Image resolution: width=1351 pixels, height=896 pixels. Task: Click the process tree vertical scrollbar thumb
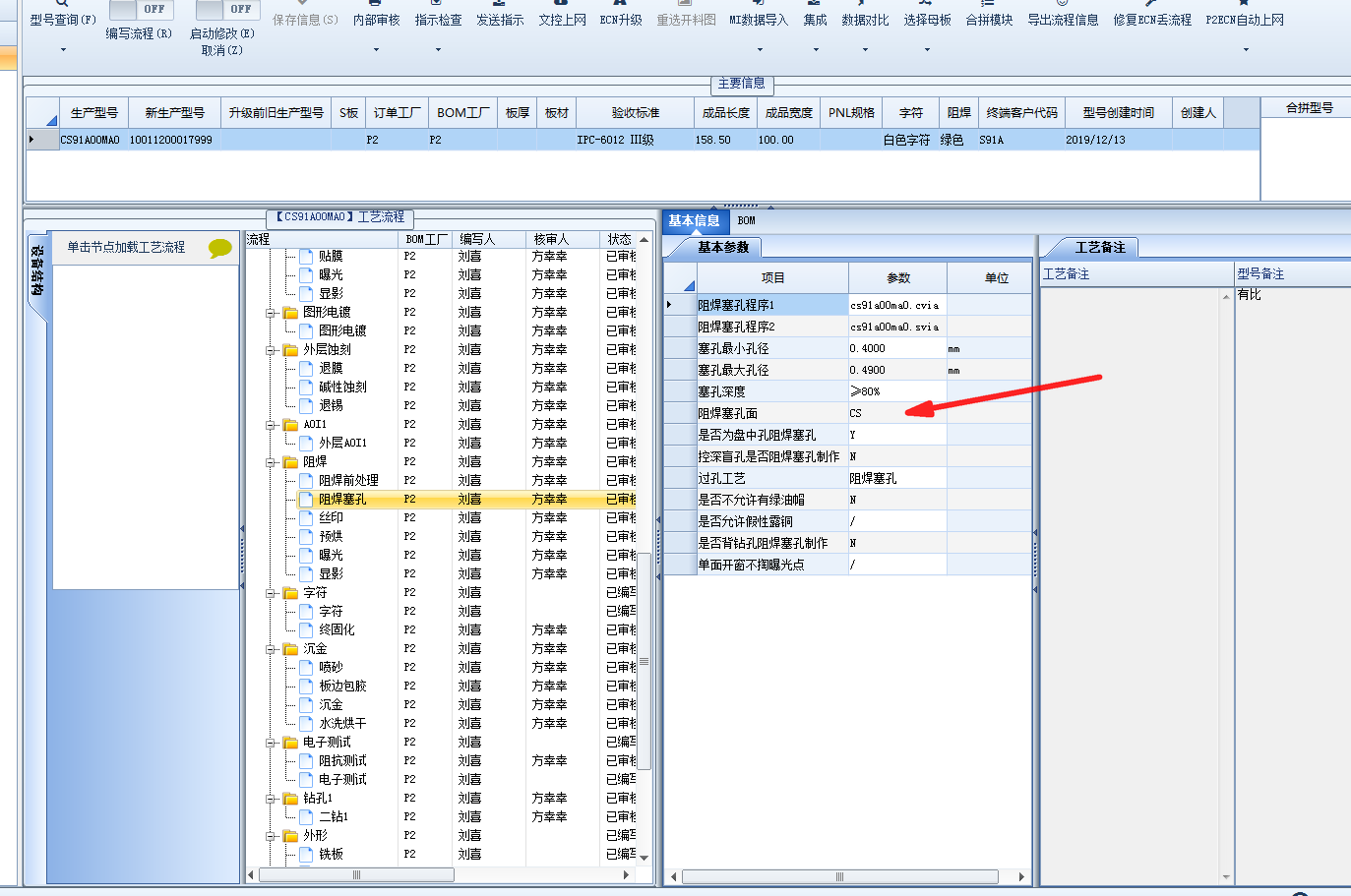645,660
